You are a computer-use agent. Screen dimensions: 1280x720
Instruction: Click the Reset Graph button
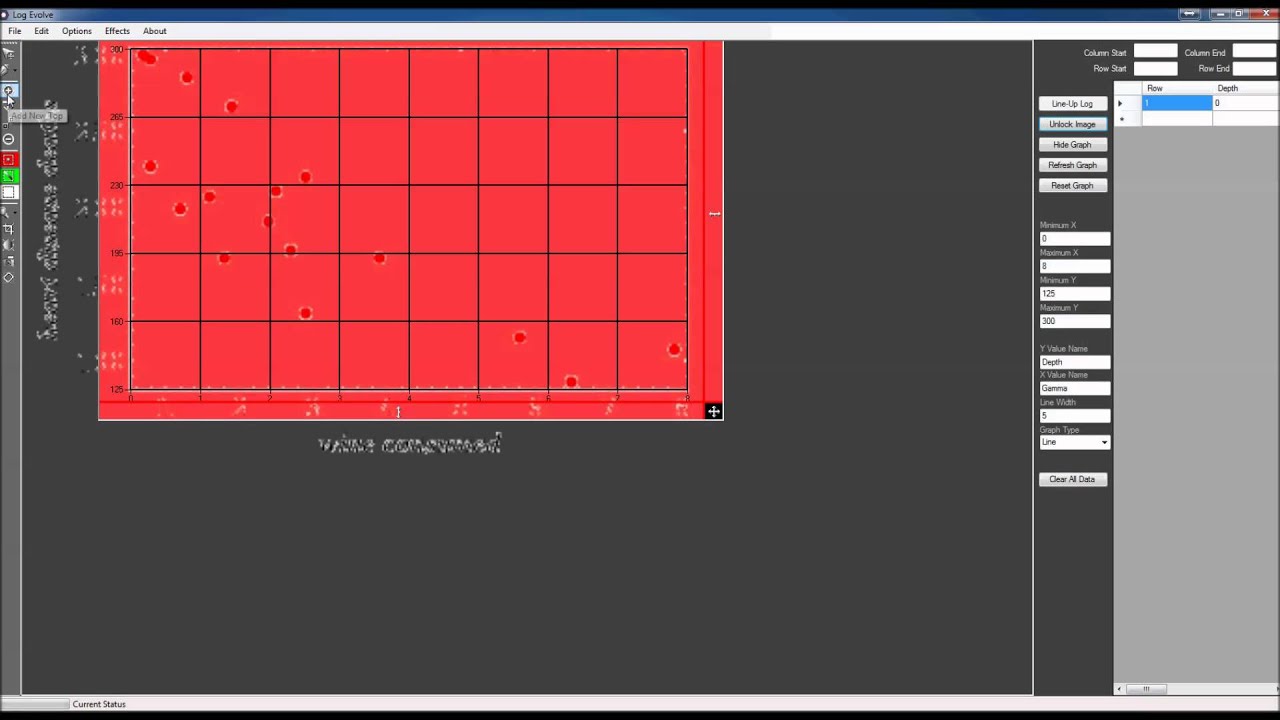[x=1073, y=186]
